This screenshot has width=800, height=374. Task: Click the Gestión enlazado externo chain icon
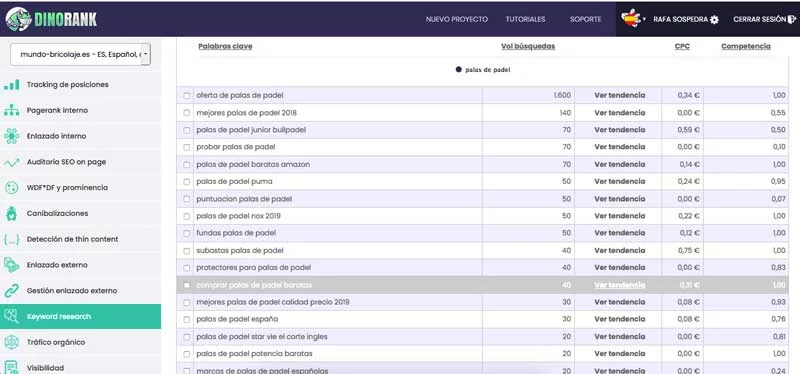point(11,291)
